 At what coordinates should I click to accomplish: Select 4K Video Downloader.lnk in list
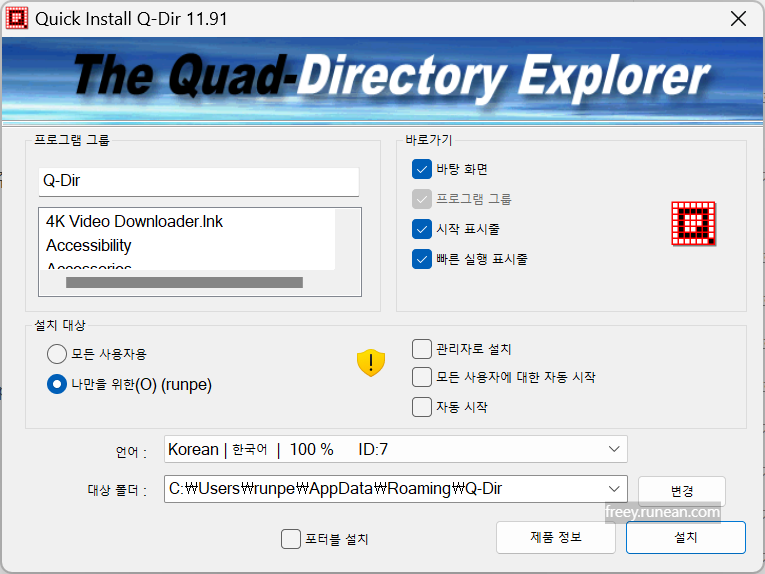134,221
